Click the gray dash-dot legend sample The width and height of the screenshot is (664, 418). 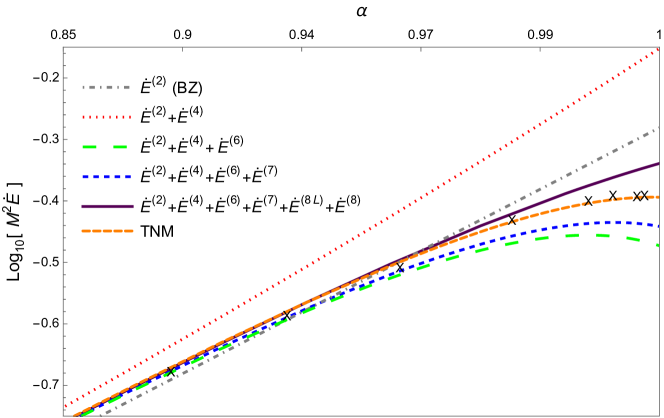pos(106,88)
